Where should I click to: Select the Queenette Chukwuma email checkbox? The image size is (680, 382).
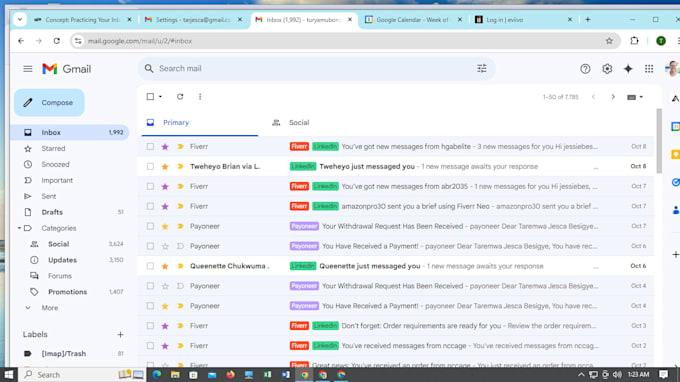click(150, 266)
